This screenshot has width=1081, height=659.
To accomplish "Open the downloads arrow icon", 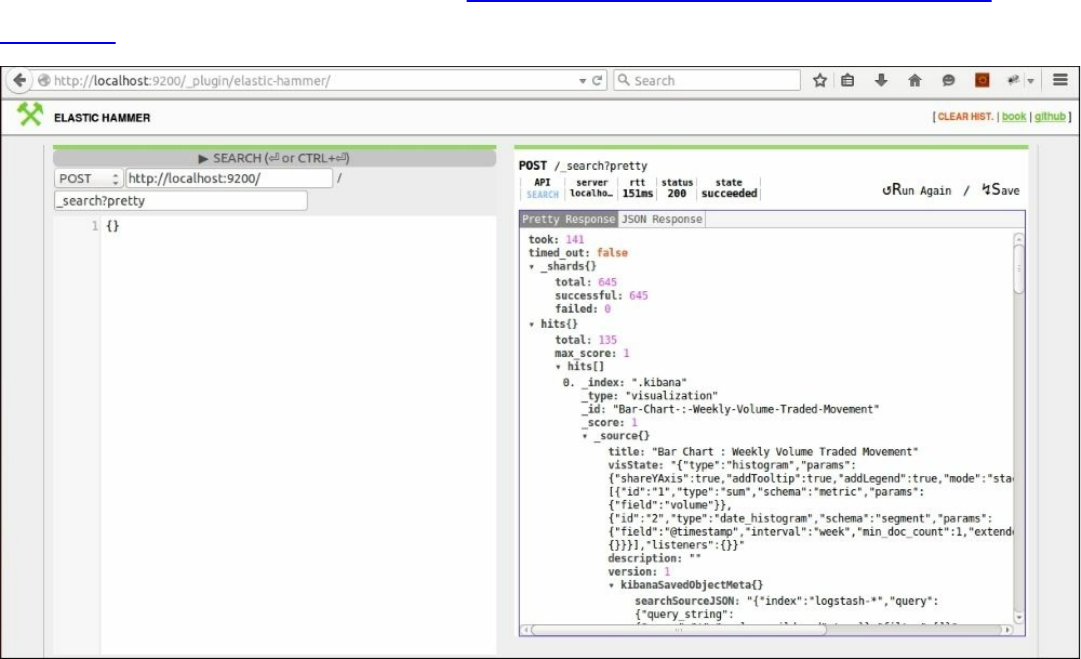I will point(881,81).
